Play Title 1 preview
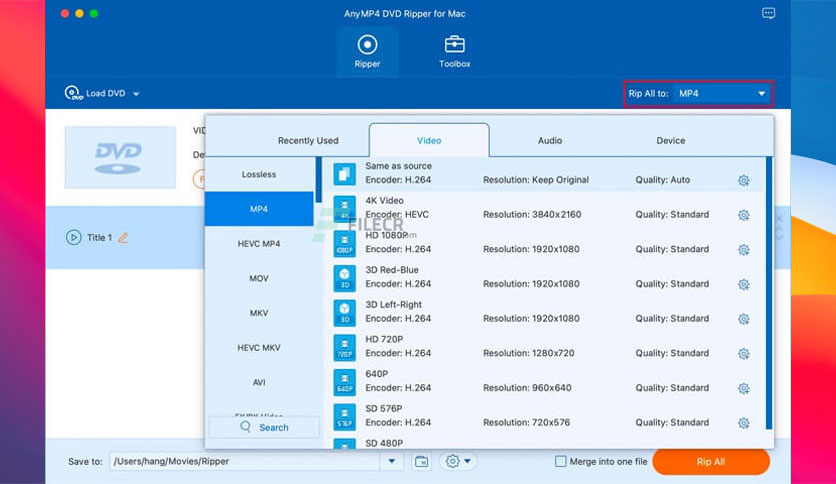The width and height of the screenshot is (836, 484). tap(73, 237)
